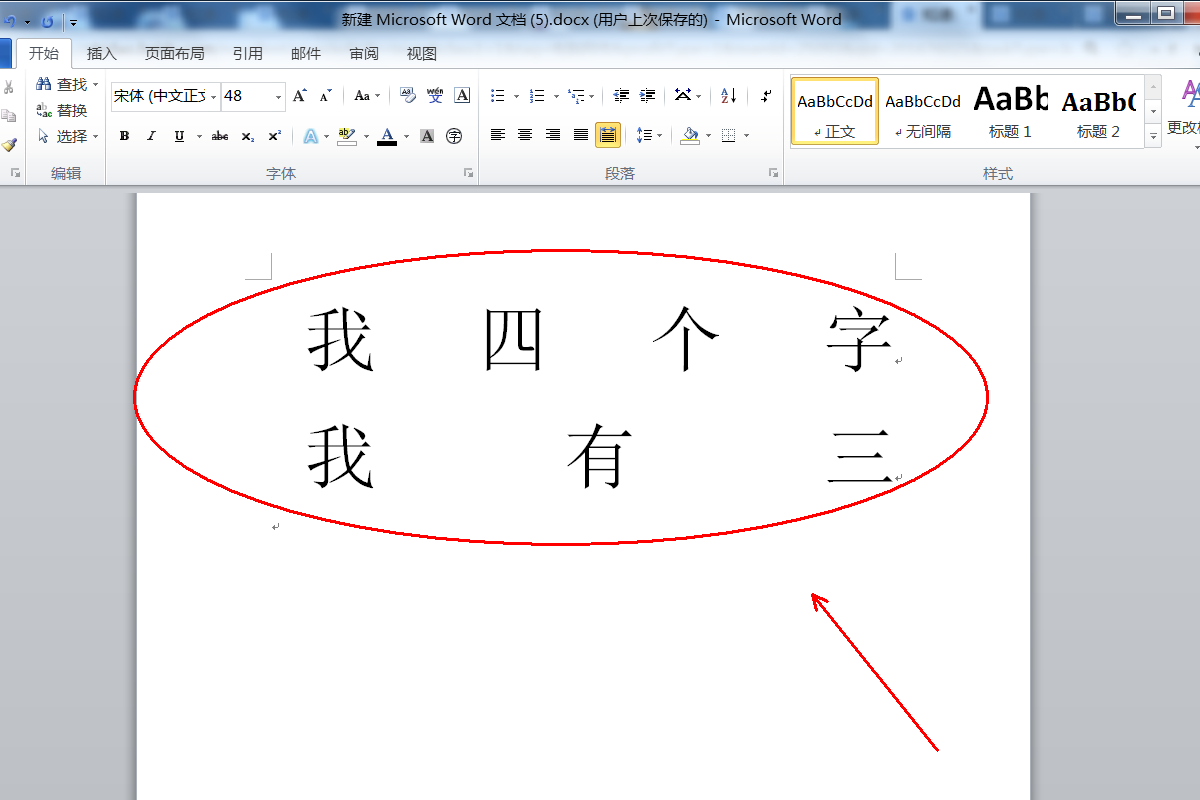Apply strikethrough to text
The height and width of the screenshot is (800, 1200).
(220, 136)
